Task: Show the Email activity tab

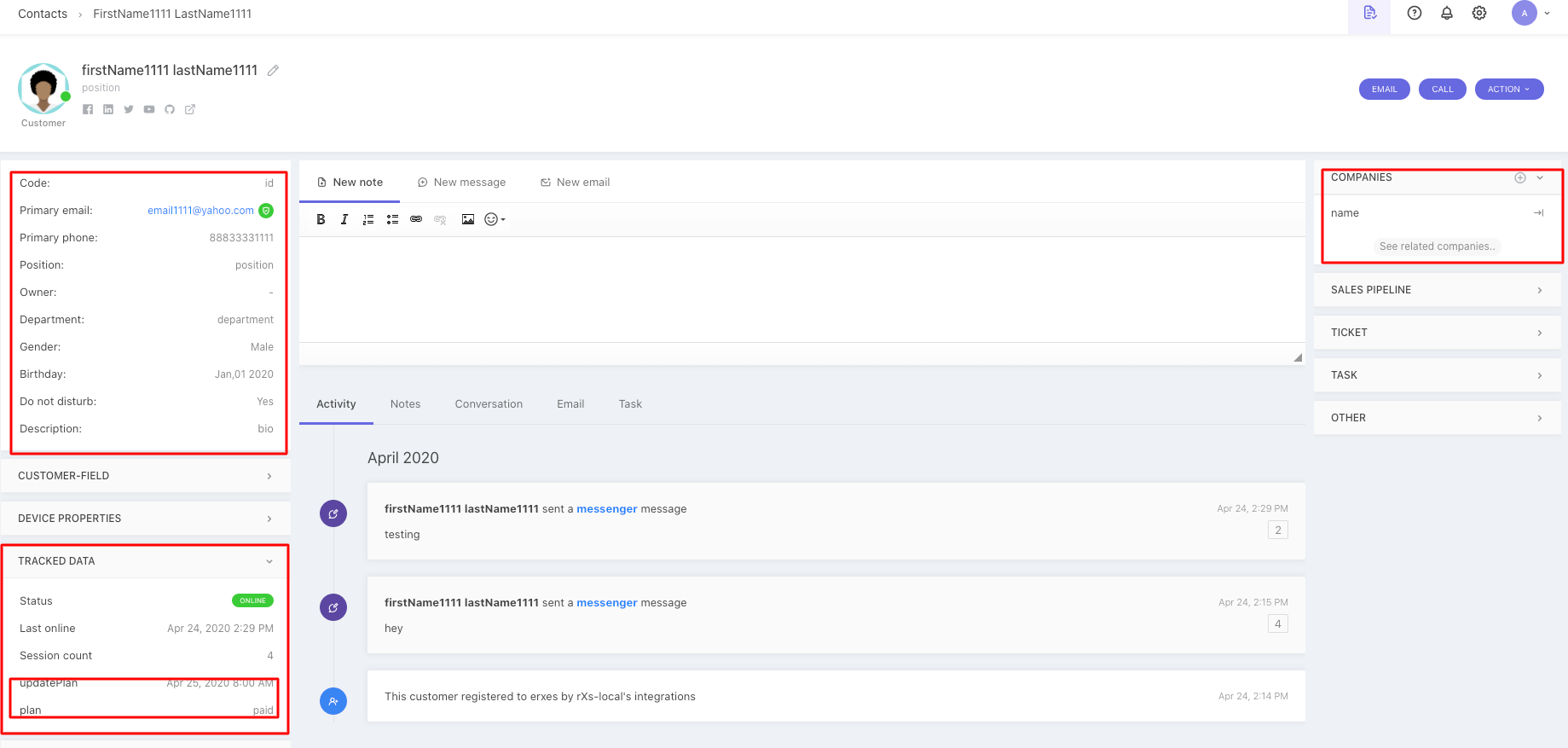Action: pos(570,404)
